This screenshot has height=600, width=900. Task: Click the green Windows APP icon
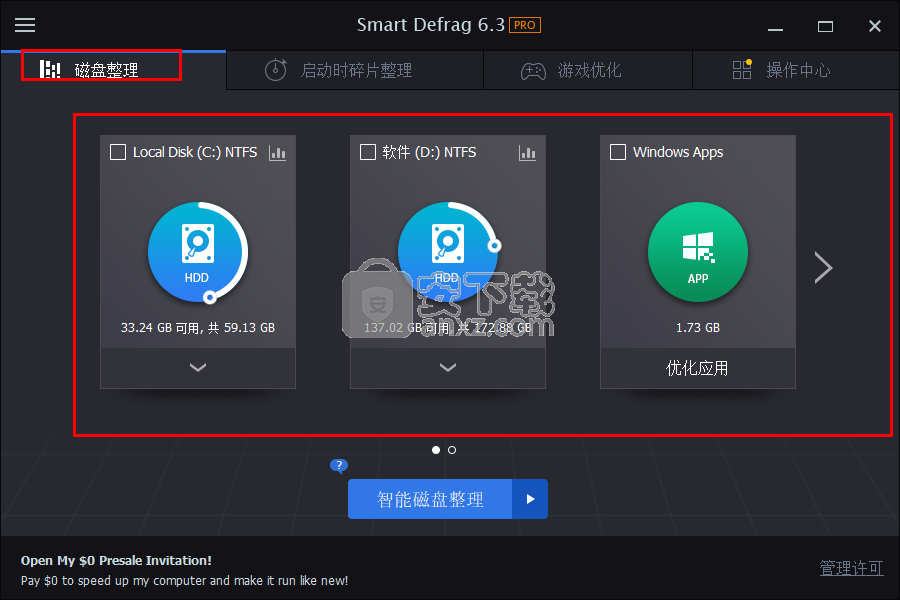[x=698, y=252]
